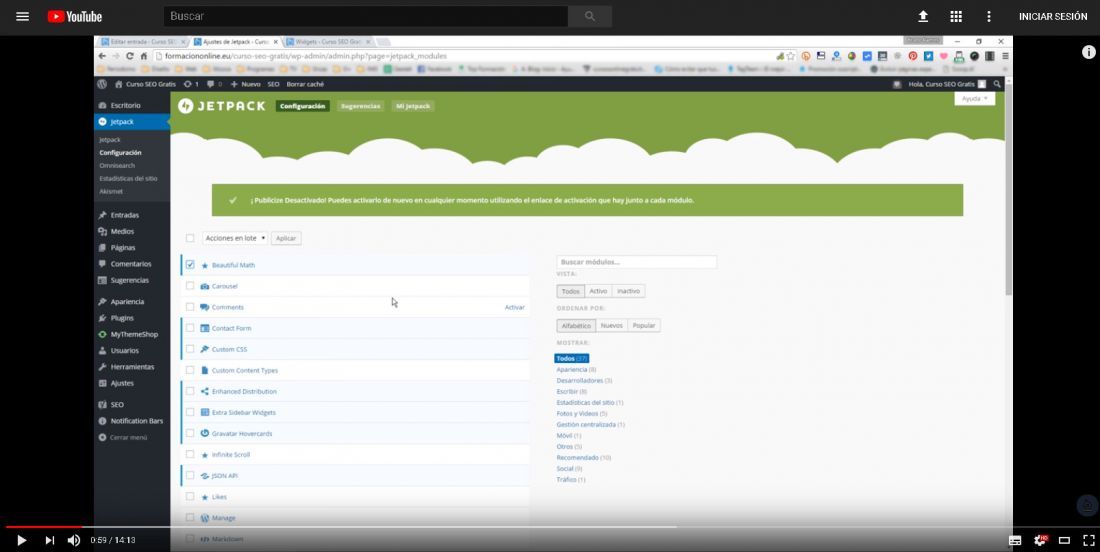Viewport: 1100px width, 552px height.
Task: Go to YouTube home via the logo
Action: pos(75,16)
